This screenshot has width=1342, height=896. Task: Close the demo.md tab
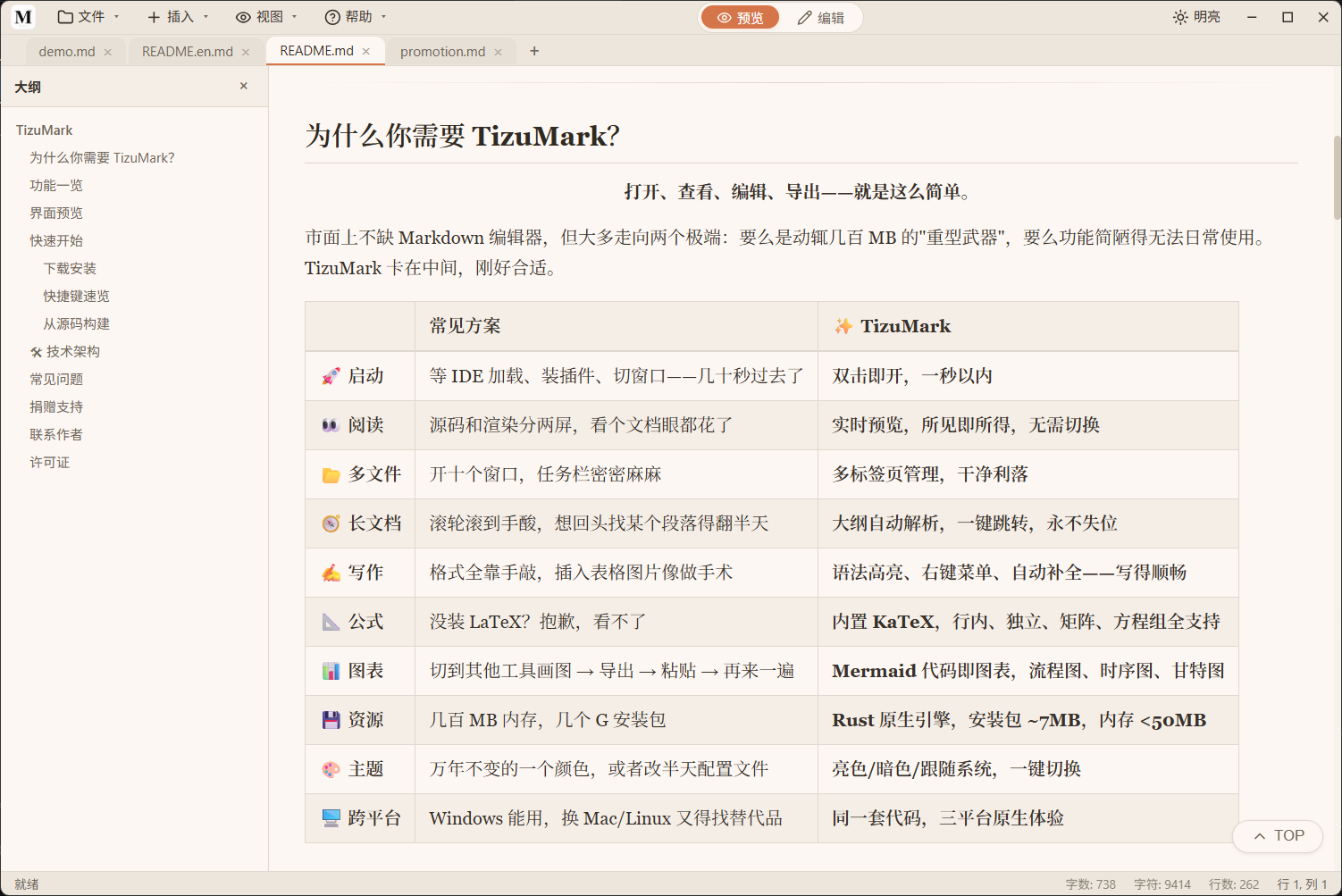click(108, 52)
